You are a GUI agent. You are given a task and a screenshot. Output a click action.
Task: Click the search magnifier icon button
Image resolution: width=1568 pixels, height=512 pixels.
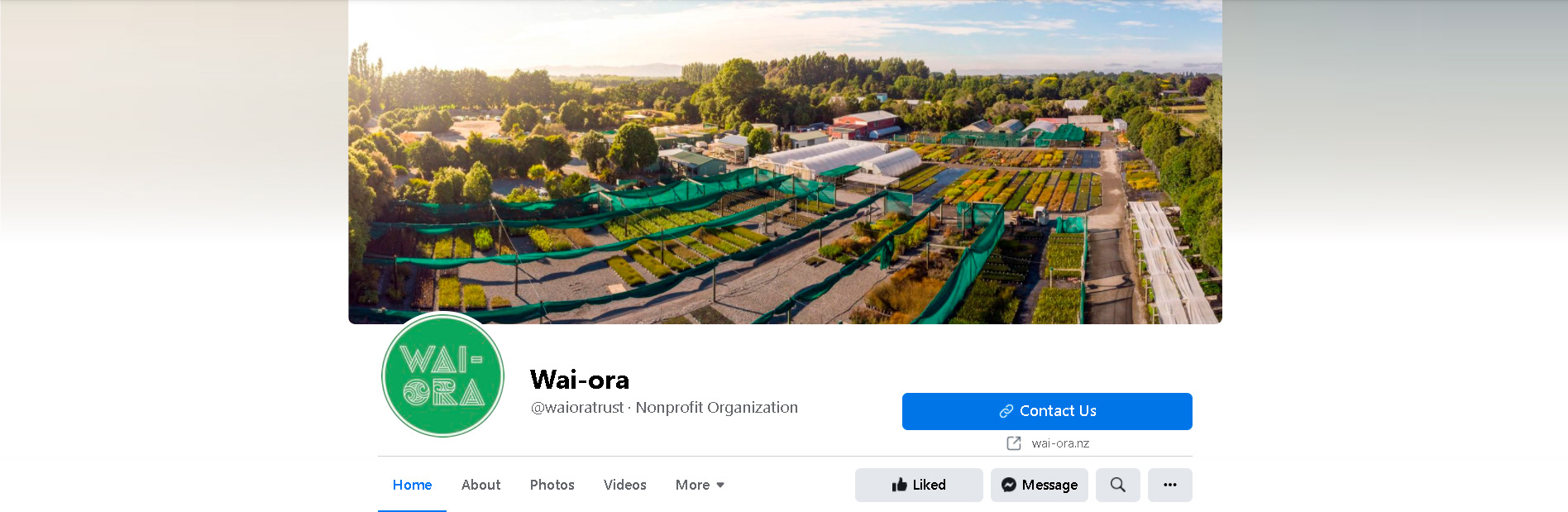pos(1117,485)
